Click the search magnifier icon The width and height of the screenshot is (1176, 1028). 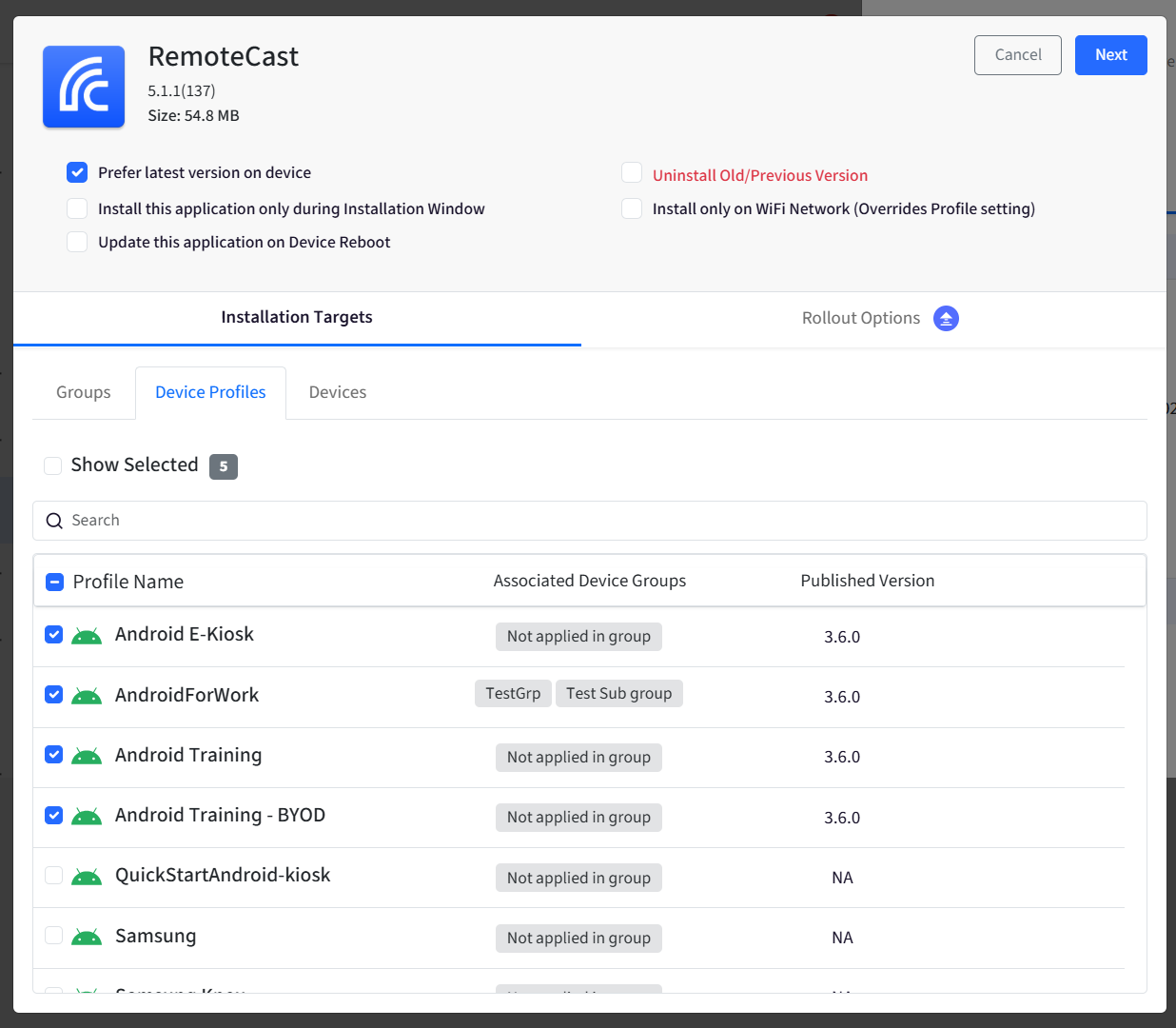pyautogui.click(x=54, y=521)
